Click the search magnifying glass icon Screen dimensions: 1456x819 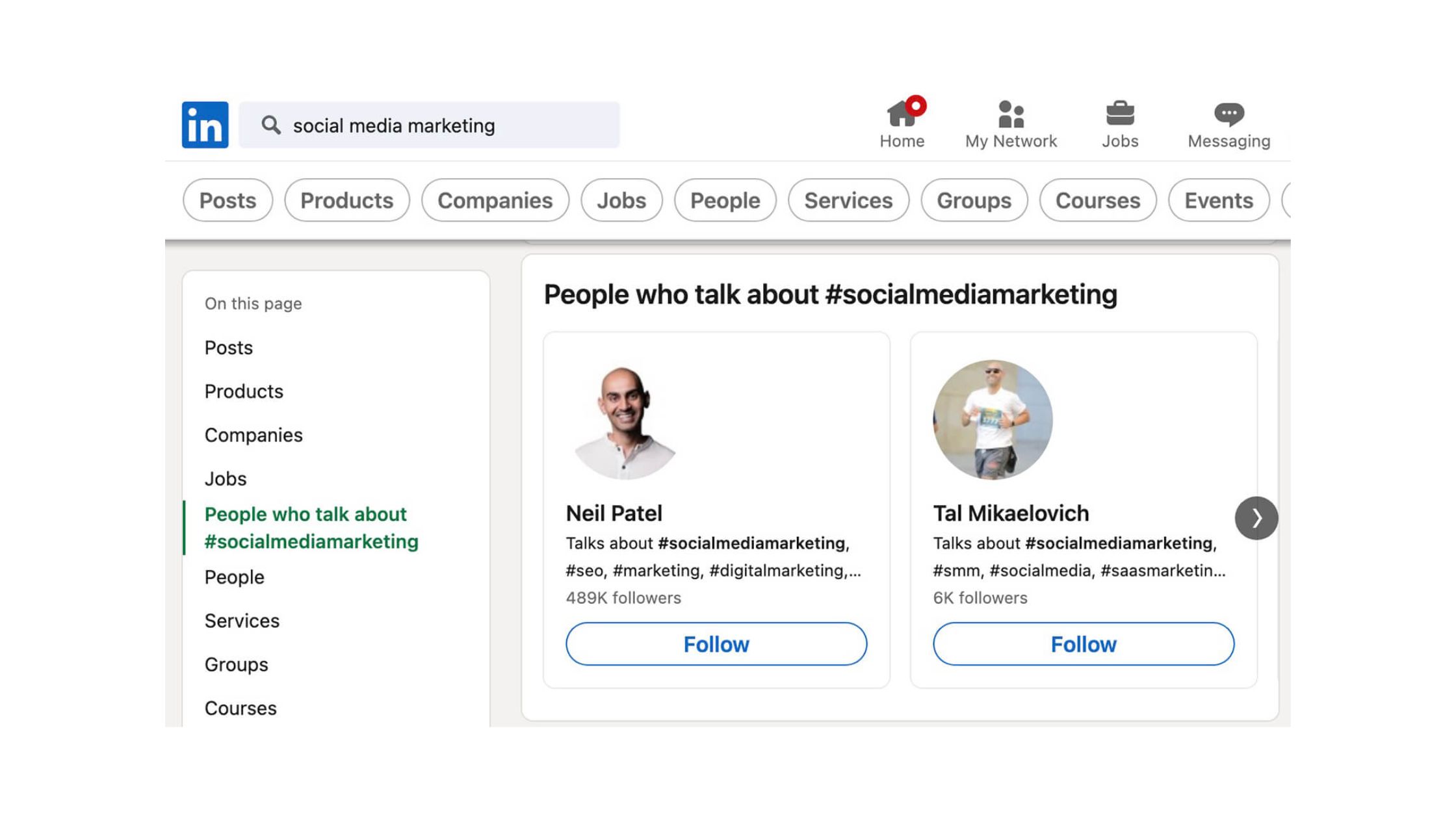point(272,125)
